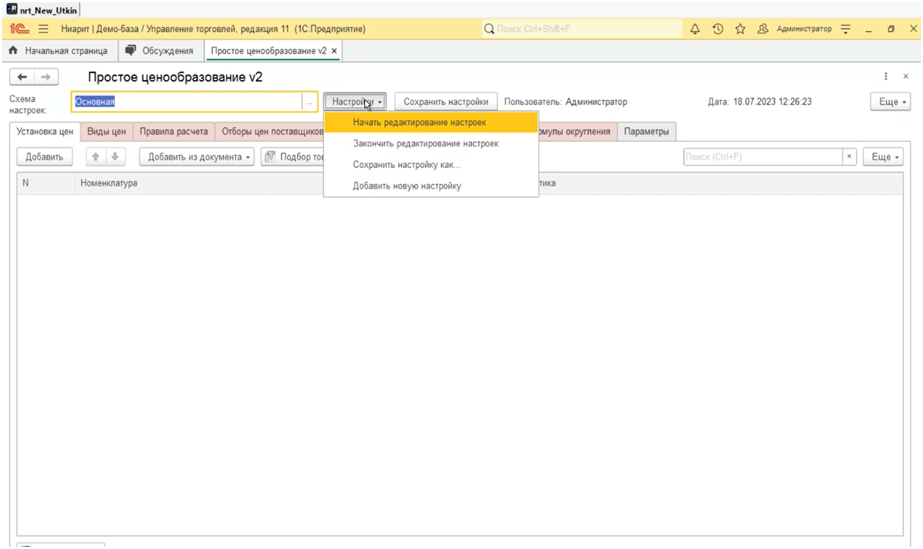Move row up with up arrow icon
This screenshot has height=549, width=923.
(95, 157)
